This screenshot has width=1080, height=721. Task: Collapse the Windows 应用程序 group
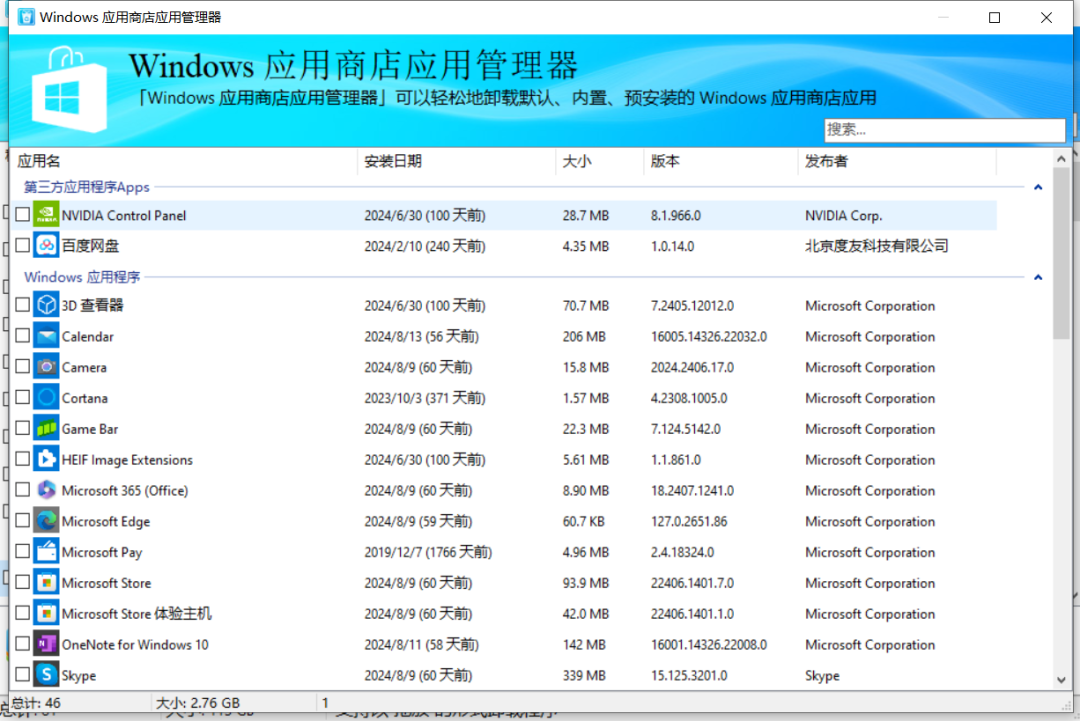click(1038, 277)
